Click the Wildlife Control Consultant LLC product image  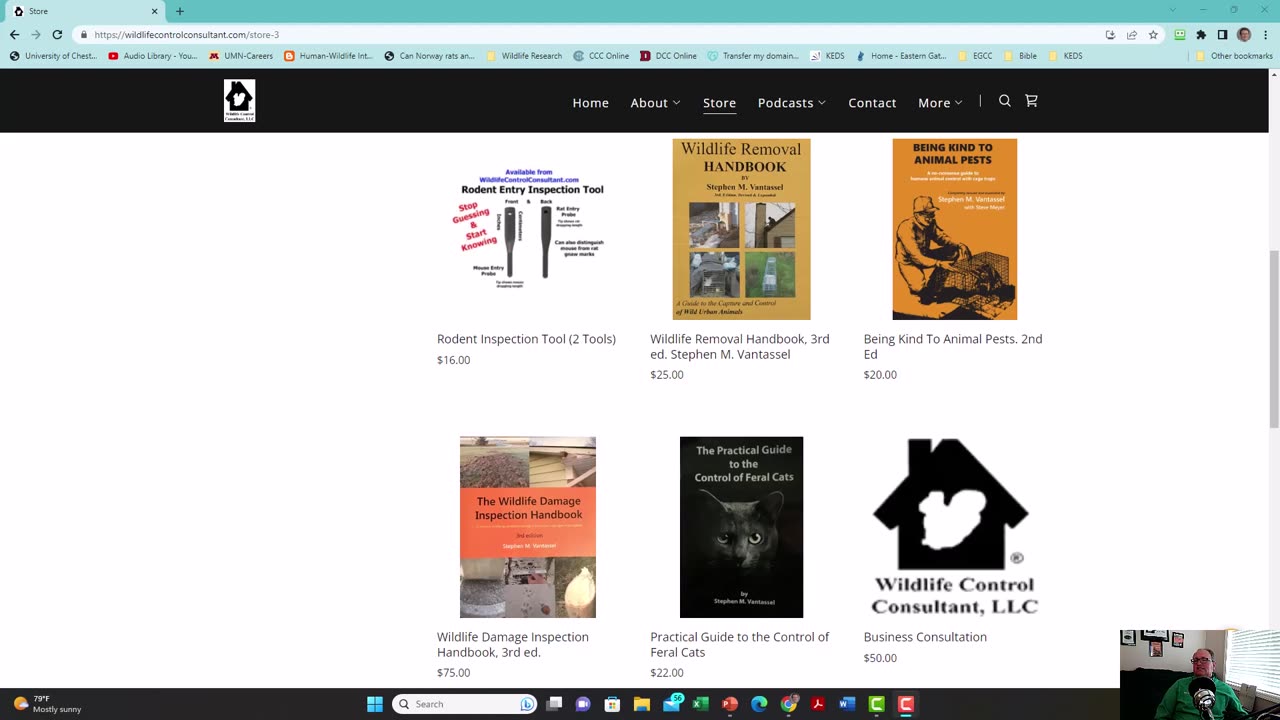click(955, 527)
